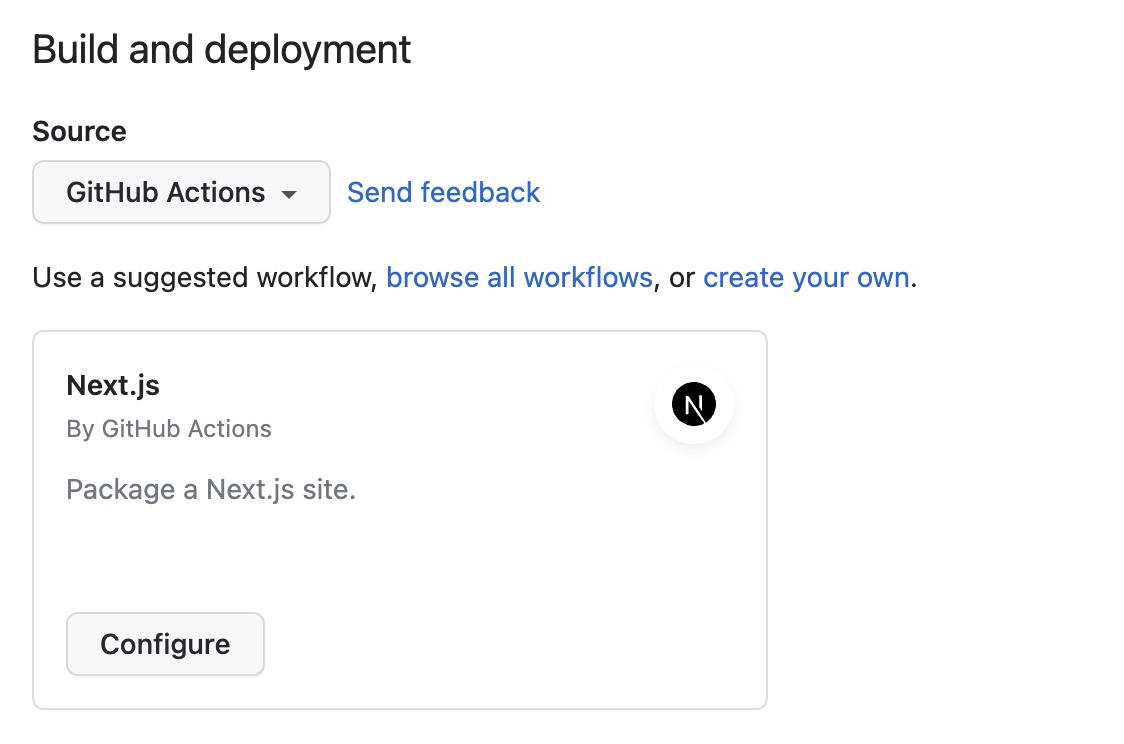
Task: Choose GitHub Actions as deployment source
Action: [x=181, y=192]
